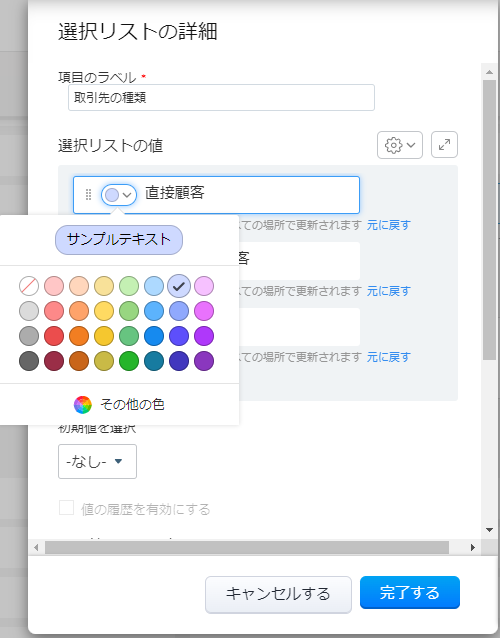
Task: Choose the pale peach swatch in top row
Action: pyautogui.click(x=79, y=286)
